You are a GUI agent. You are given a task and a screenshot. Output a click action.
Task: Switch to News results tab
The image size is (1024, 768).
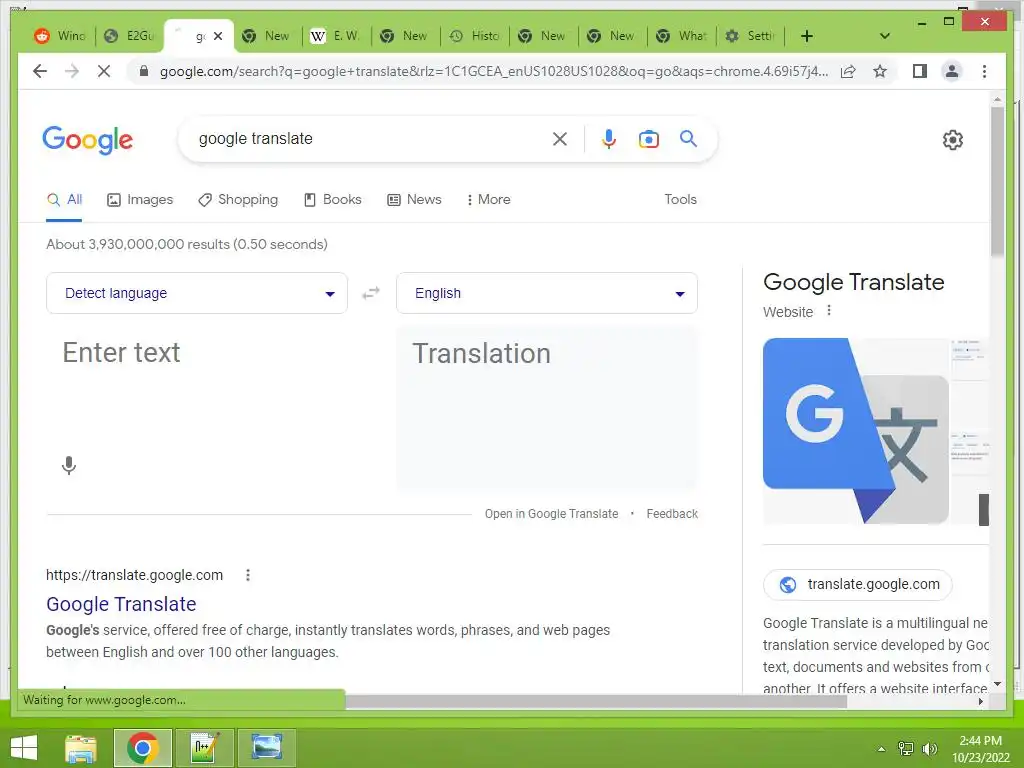[415, 199]
